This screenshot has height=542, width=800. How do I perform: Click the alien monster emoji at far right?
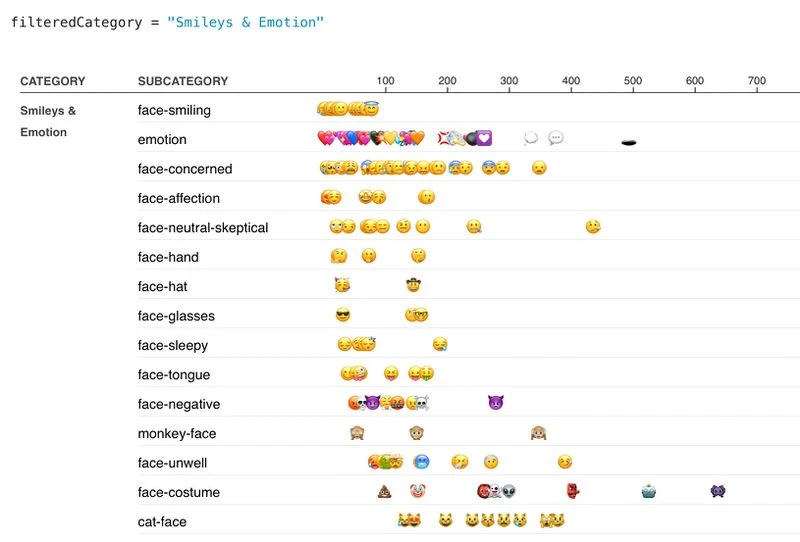coord(718,492)
